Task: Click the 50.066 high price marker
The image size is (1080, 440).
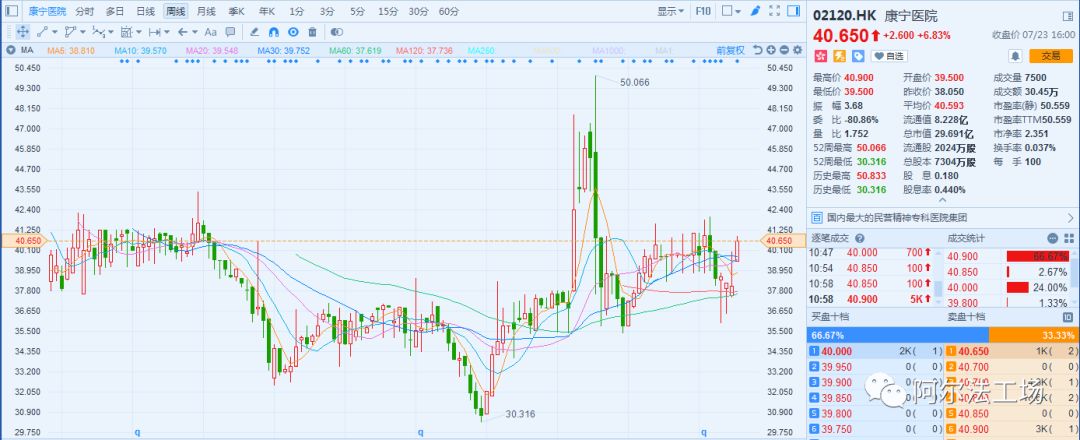Action: pos(634,82)
